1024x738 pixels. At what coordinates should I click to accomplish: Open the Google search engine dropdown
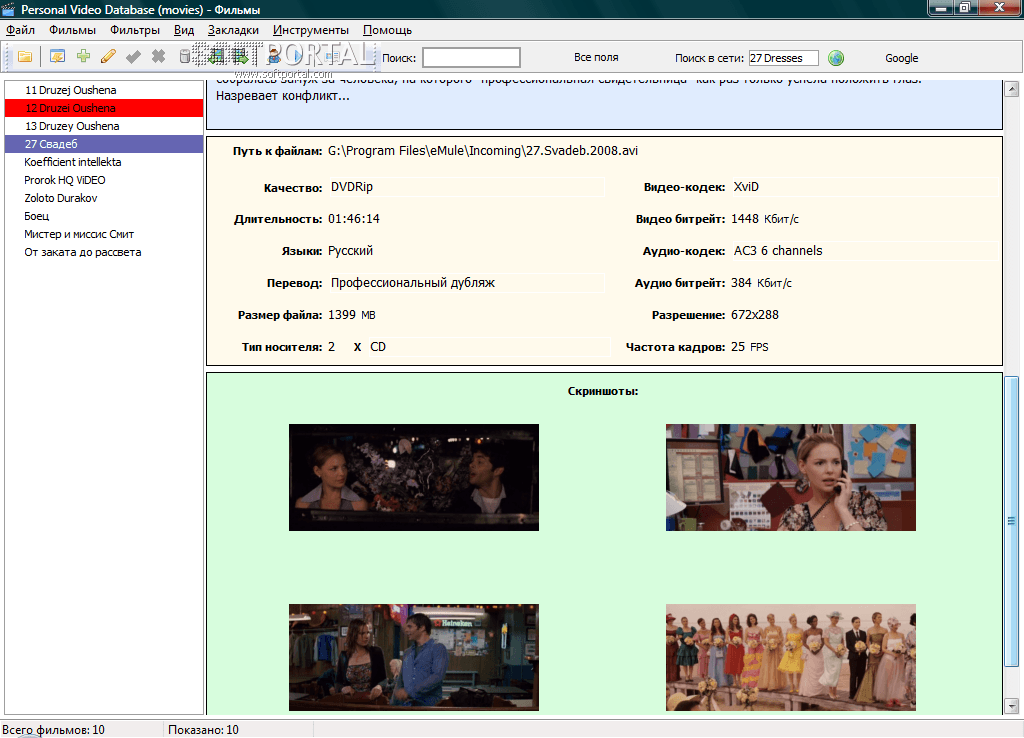click(x=901, y=58)
